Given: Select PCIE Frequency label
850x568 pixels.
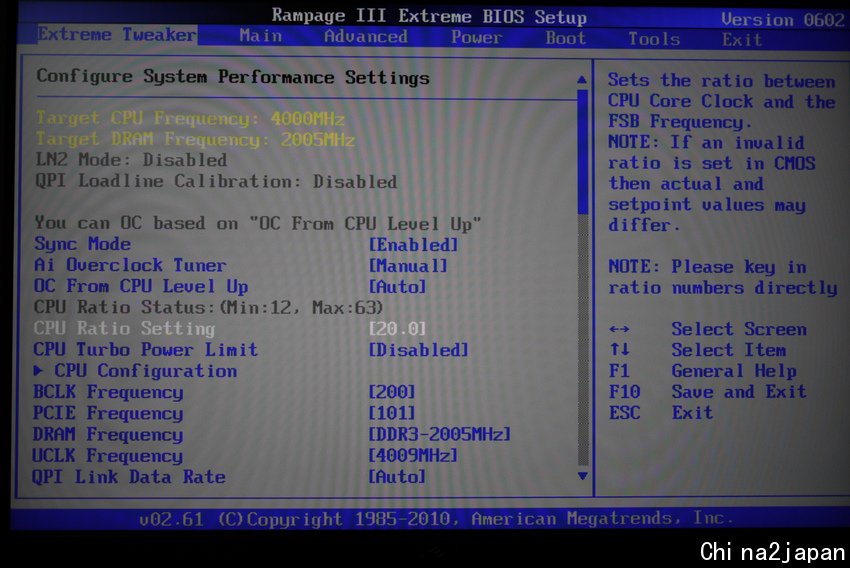Looking at the screenshot, I should 108,413.
